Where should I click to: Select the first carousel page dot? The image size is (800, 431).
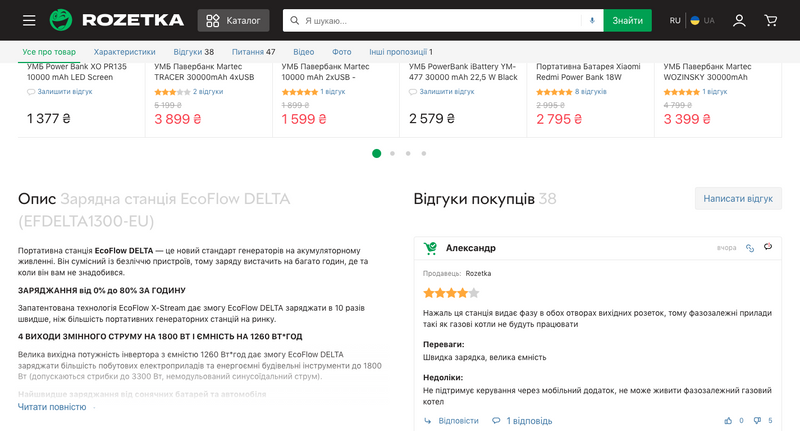click(x=377, y=154)
